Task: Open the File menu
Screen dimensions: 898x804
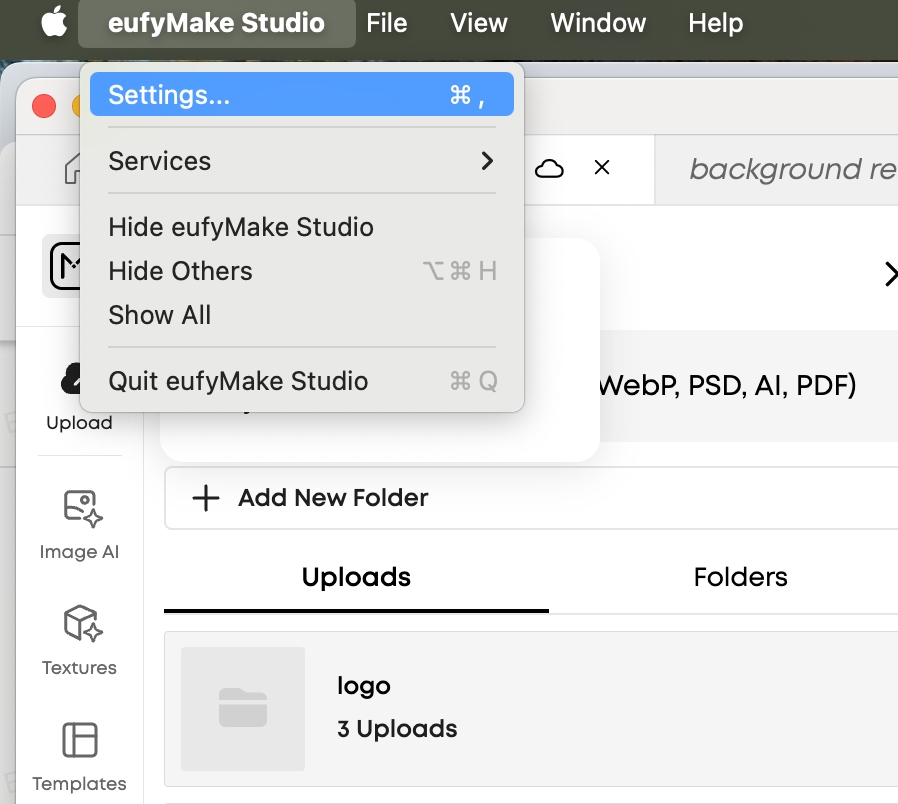Action: (387, 23)
